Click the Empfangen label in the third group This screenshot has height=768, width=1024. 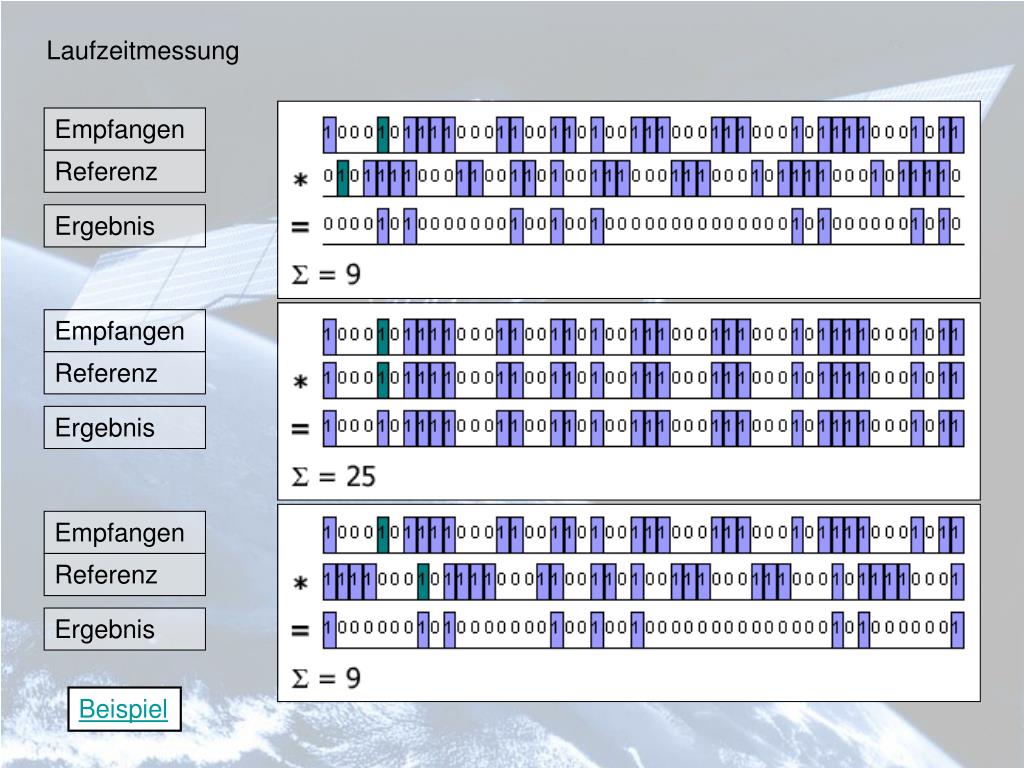click(x=125, y=533)
